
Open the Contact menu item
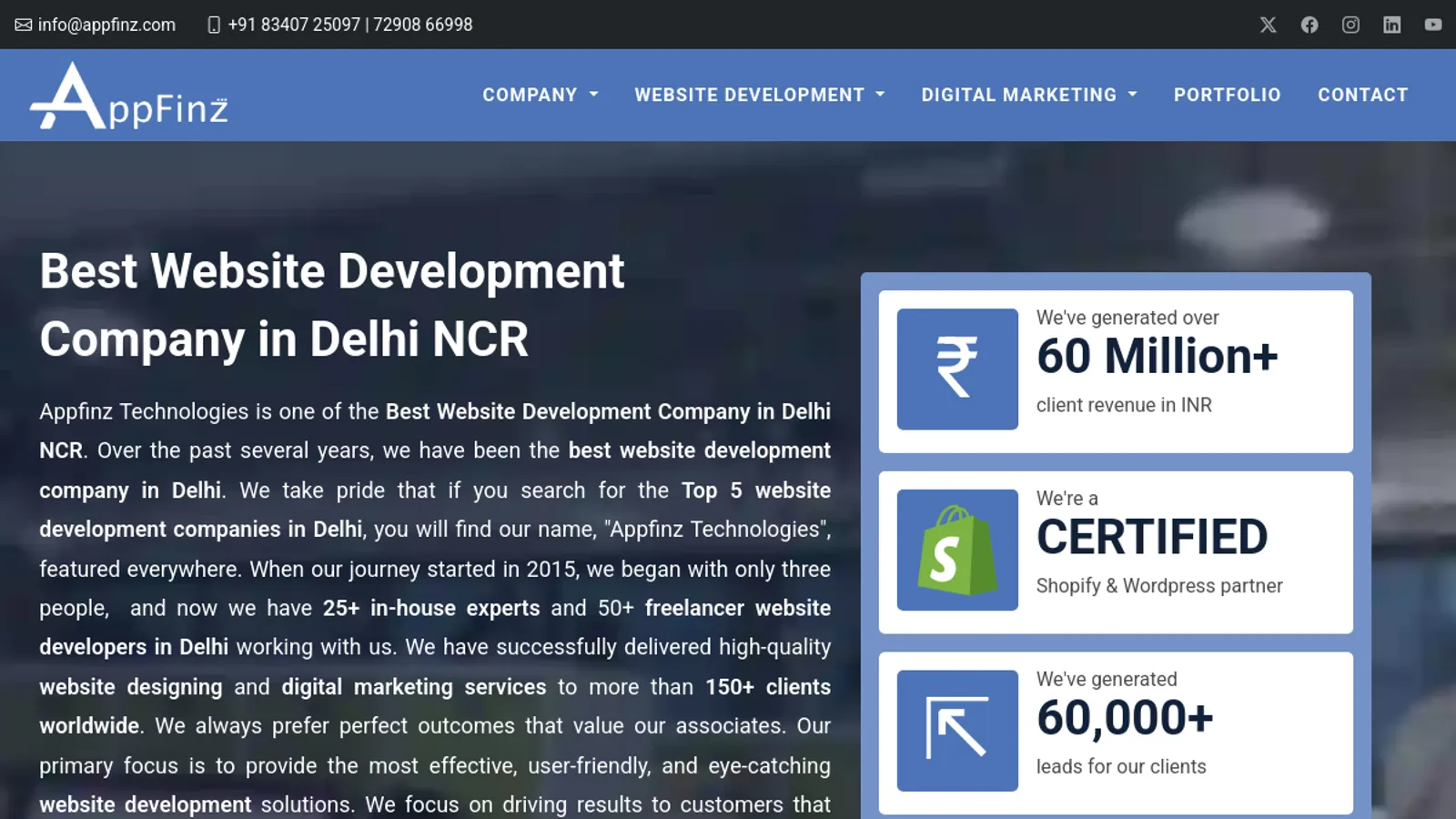click(x=1362, y=95)
